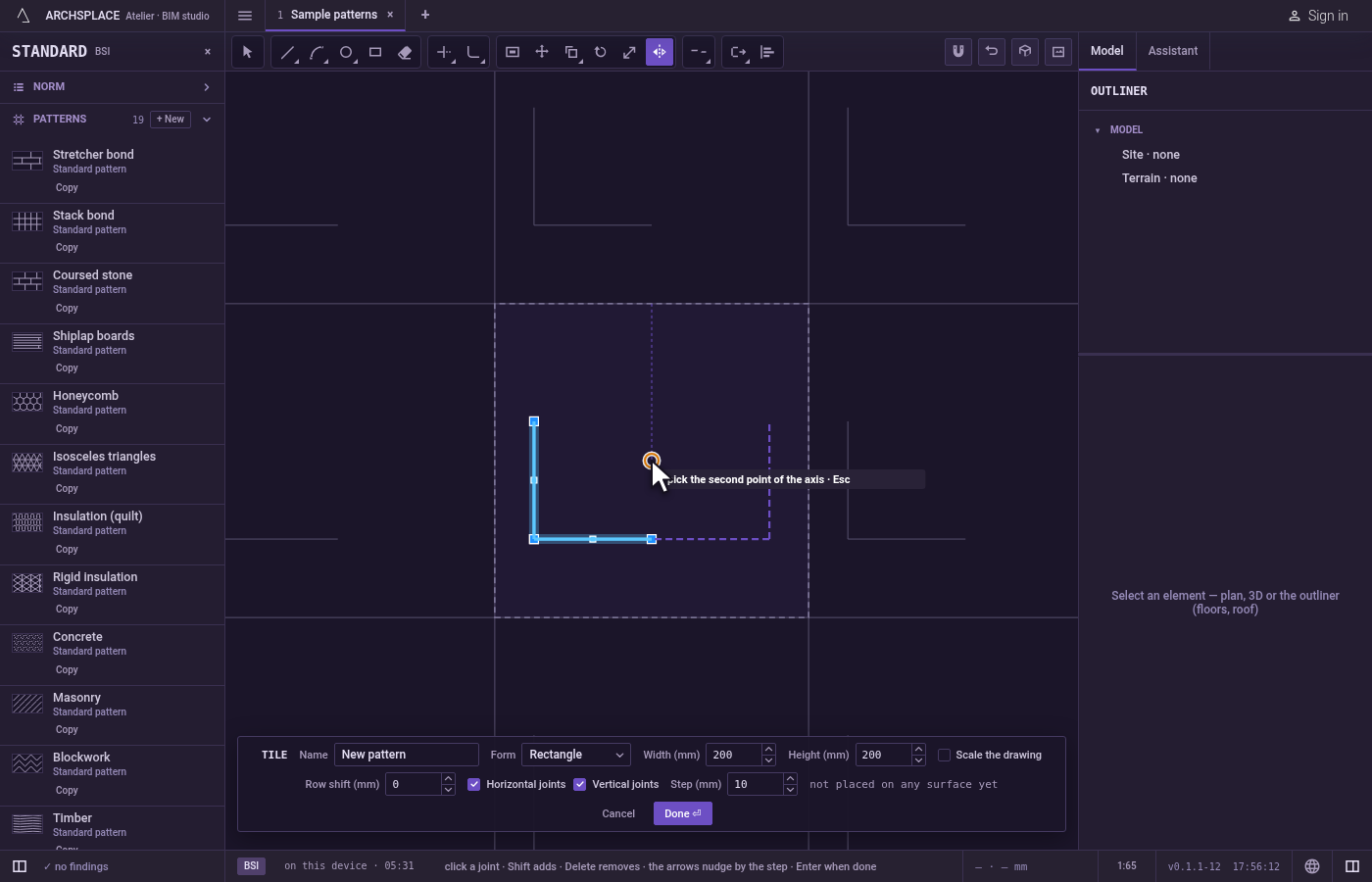This screenshot has width=1372, height=882.
Task: Select the Sample patterns document tab
Action: tap(333, 15)
